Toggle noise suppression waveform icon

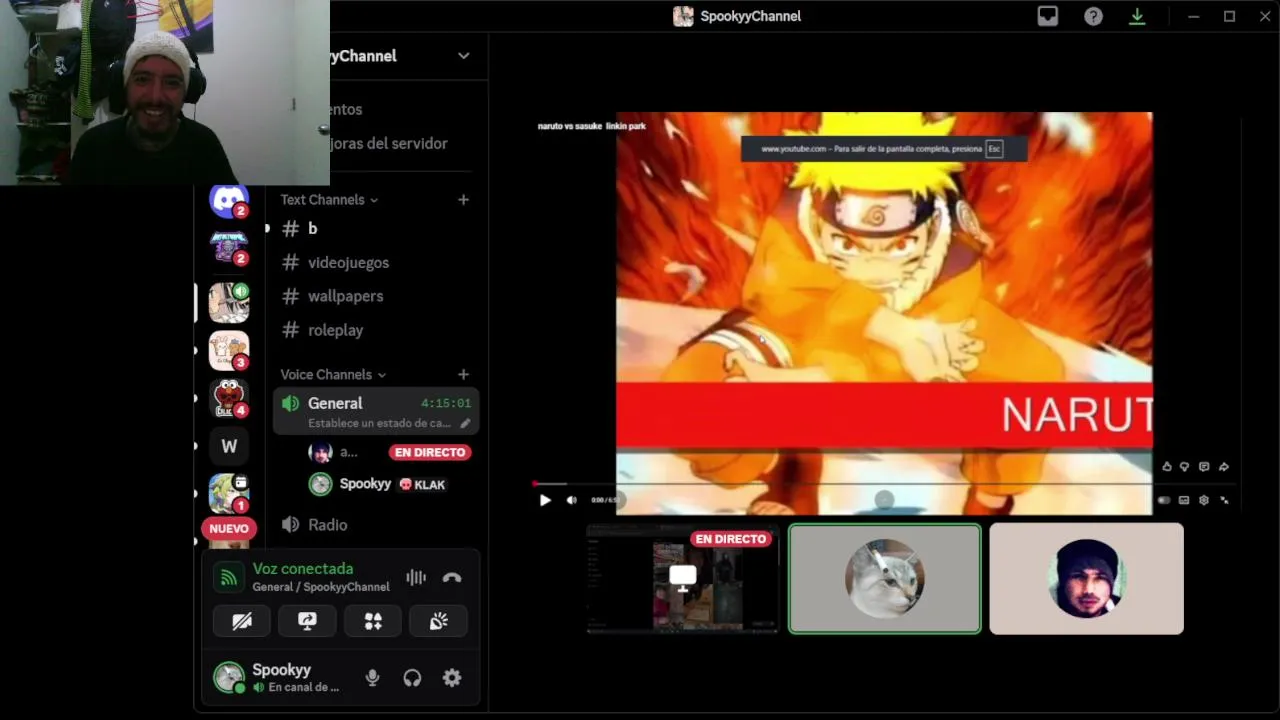(416, 577)
